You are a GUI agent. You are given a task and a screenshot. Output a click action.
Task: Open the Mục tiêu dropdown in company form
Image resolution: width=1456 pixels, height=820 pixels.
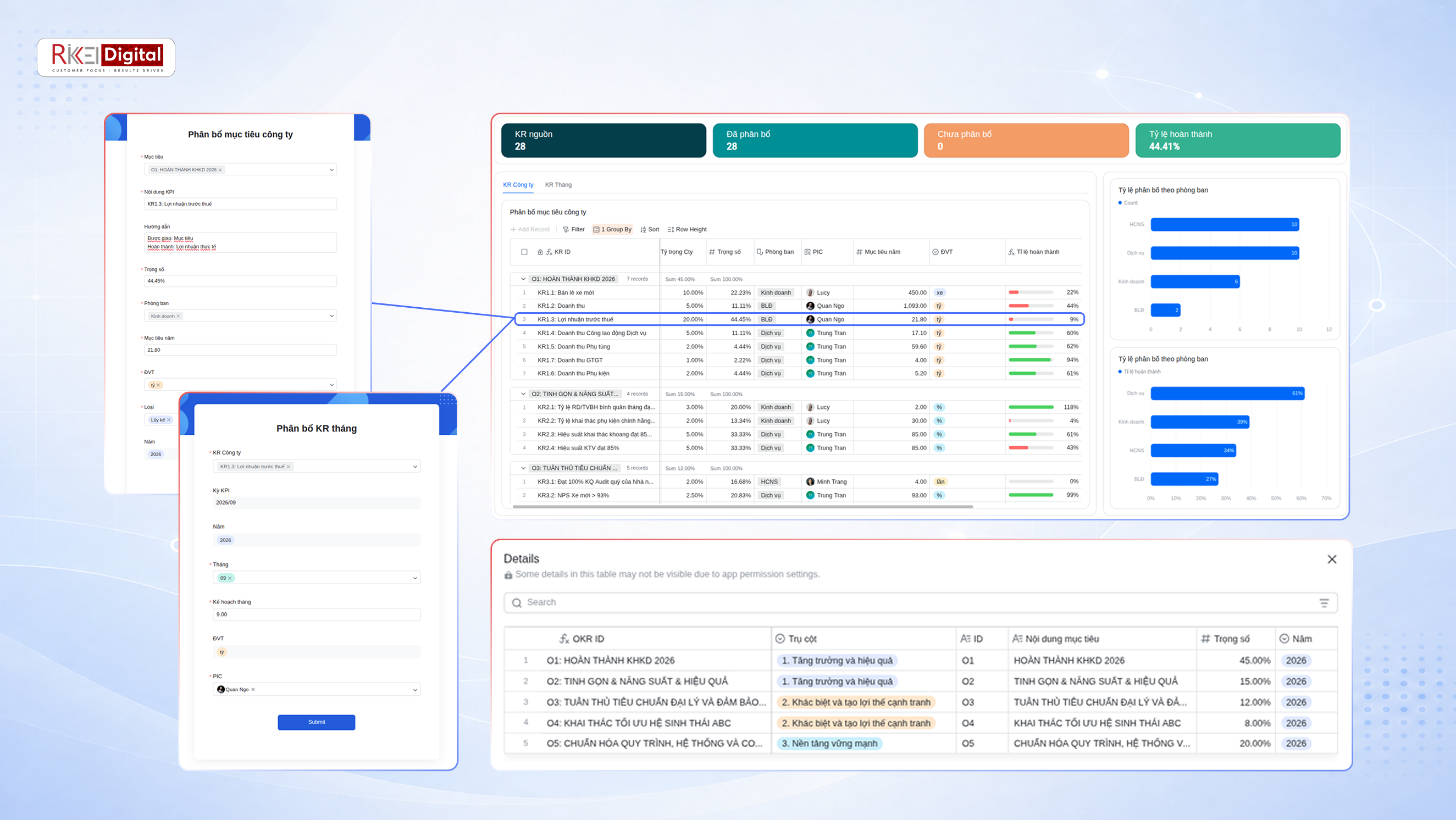pyautogui.click(x=240, y=169)
